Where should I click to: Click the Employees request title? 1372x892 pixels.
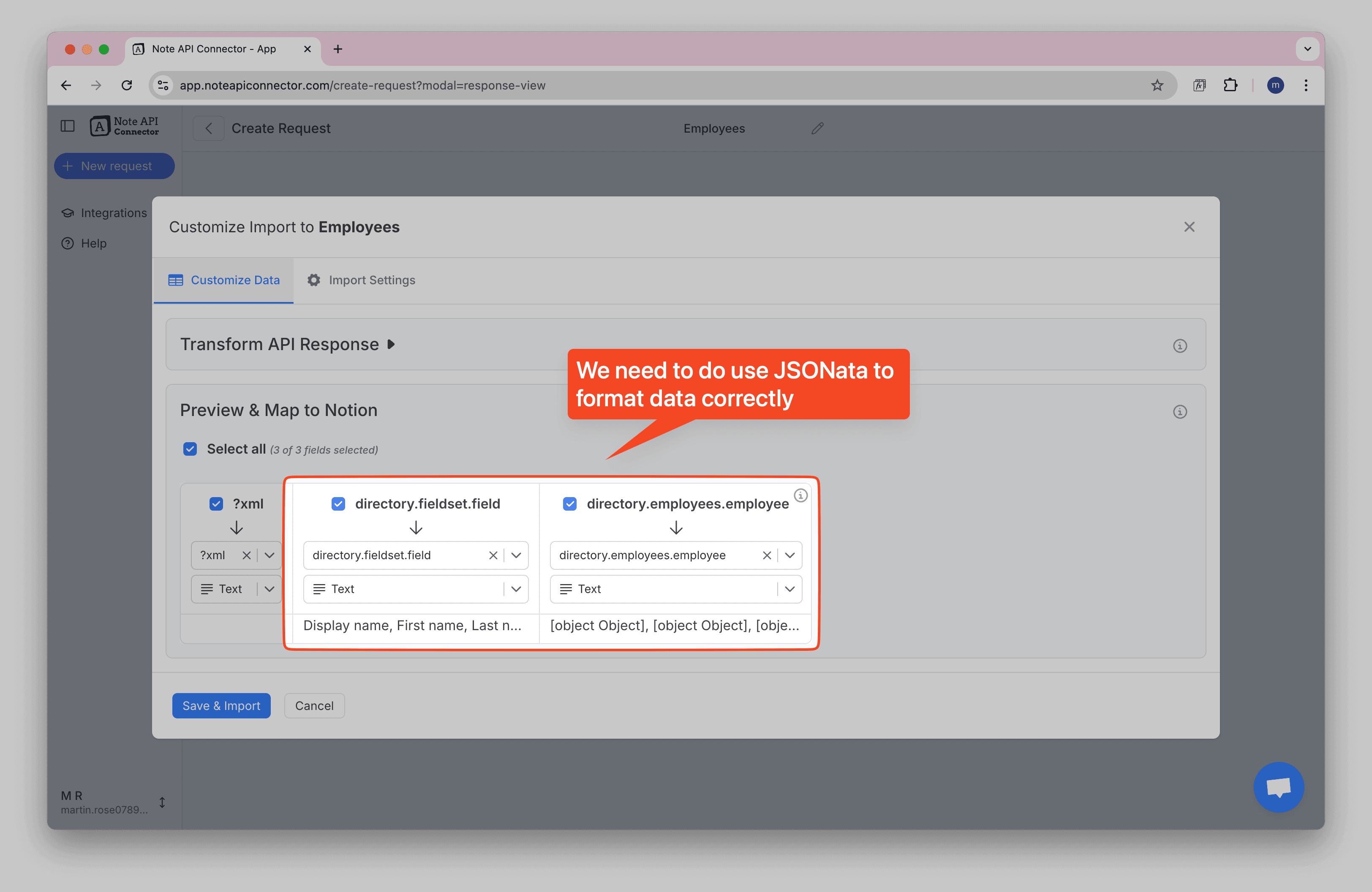[x=714, y=128]
